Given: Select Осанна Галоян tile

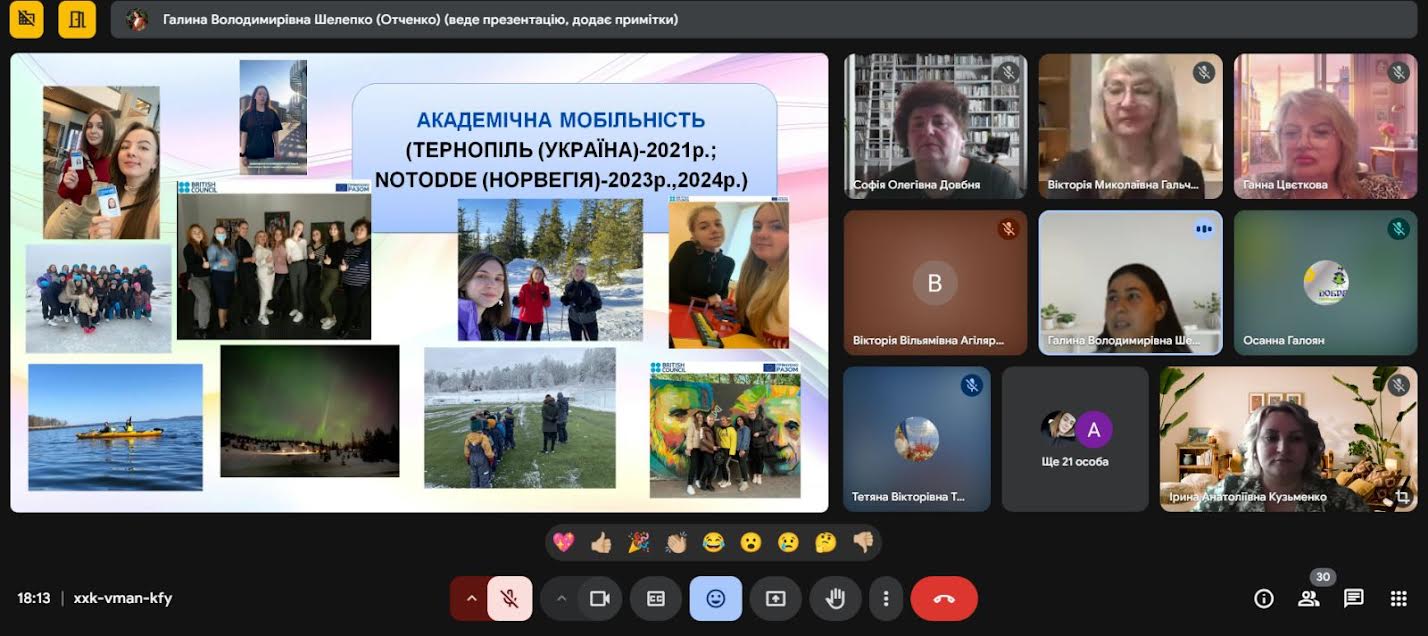Looking at the screenshot, I should click(1326, 283).
